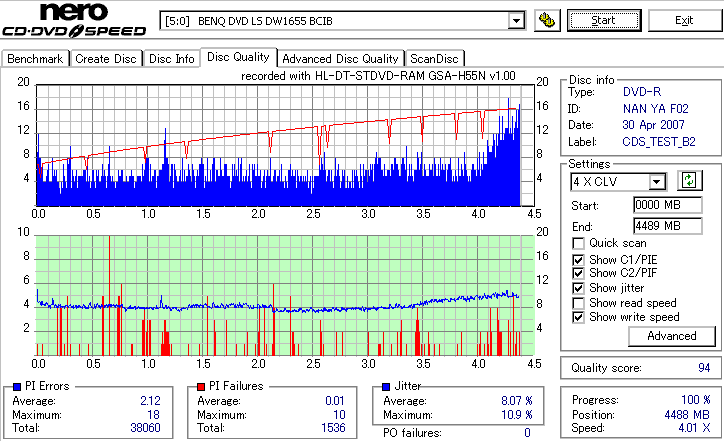Click PI Errors average 2.12
Screen dimensions: 724x441
pos(150,401)
